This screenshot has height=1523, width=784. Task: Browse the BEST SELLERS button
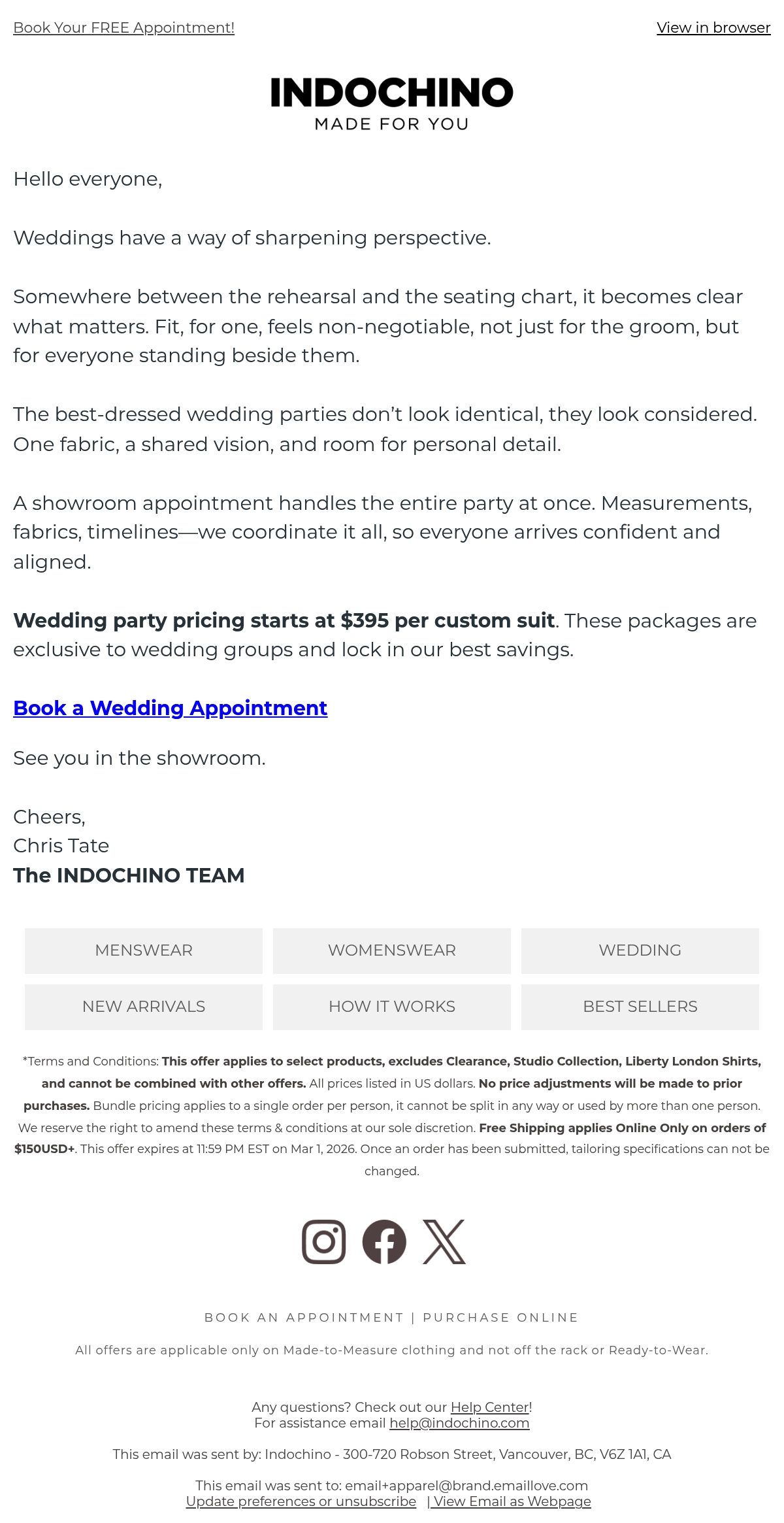[x=640, y=1007]
